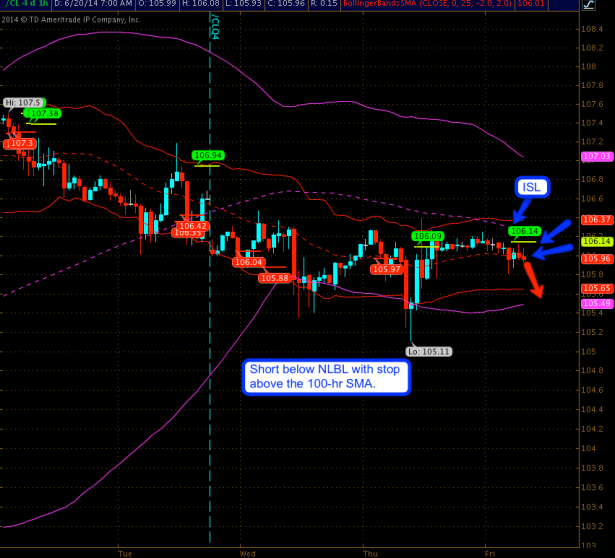The image size is (615, 558).
Task: Click the ISL annotation box
Action: [530, 187]
